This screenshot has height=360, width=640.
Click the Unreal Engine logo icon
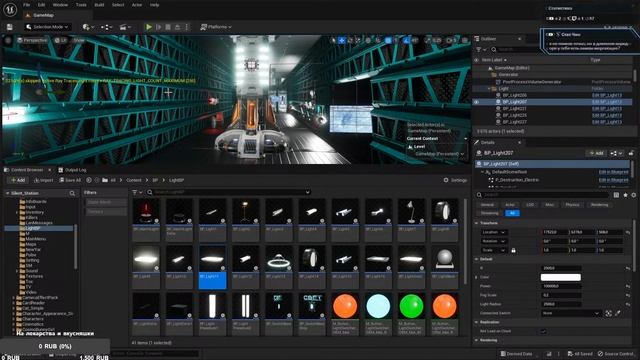(x=9, y=9)
